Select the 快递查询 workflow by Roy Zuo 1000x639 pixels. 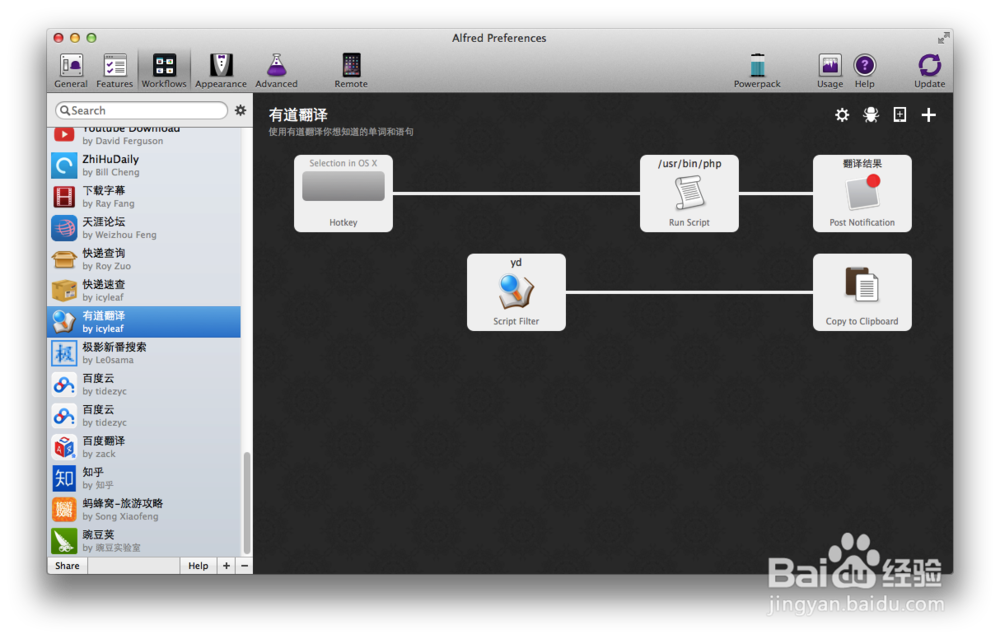point(145,259)
